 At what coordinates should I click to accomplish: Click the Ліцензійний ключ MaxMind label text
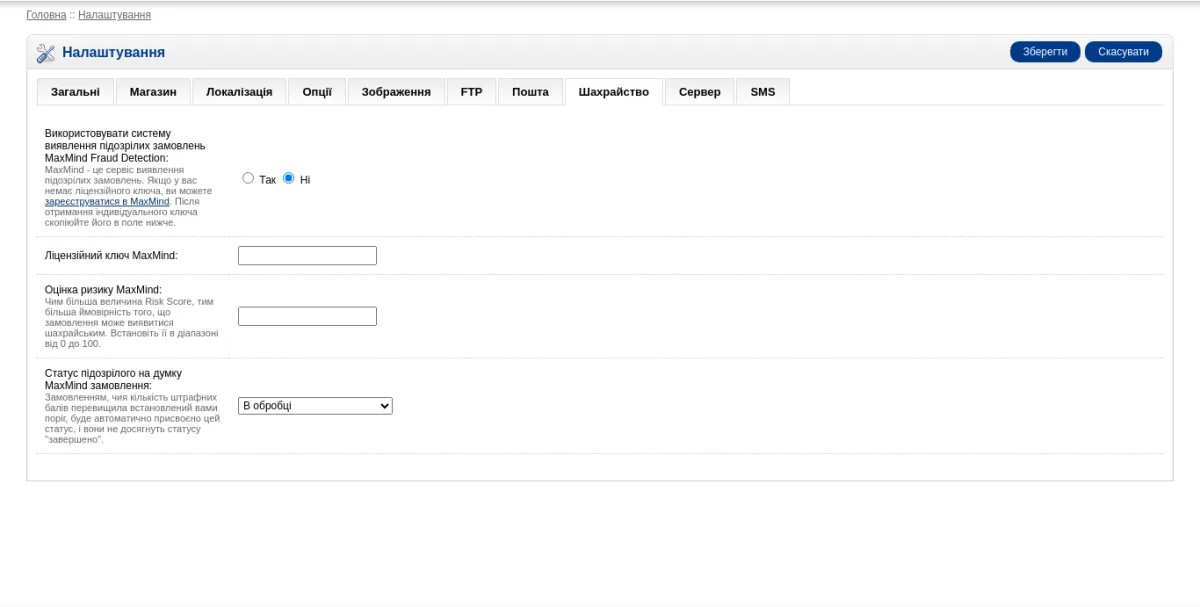(x=111, y=256)
